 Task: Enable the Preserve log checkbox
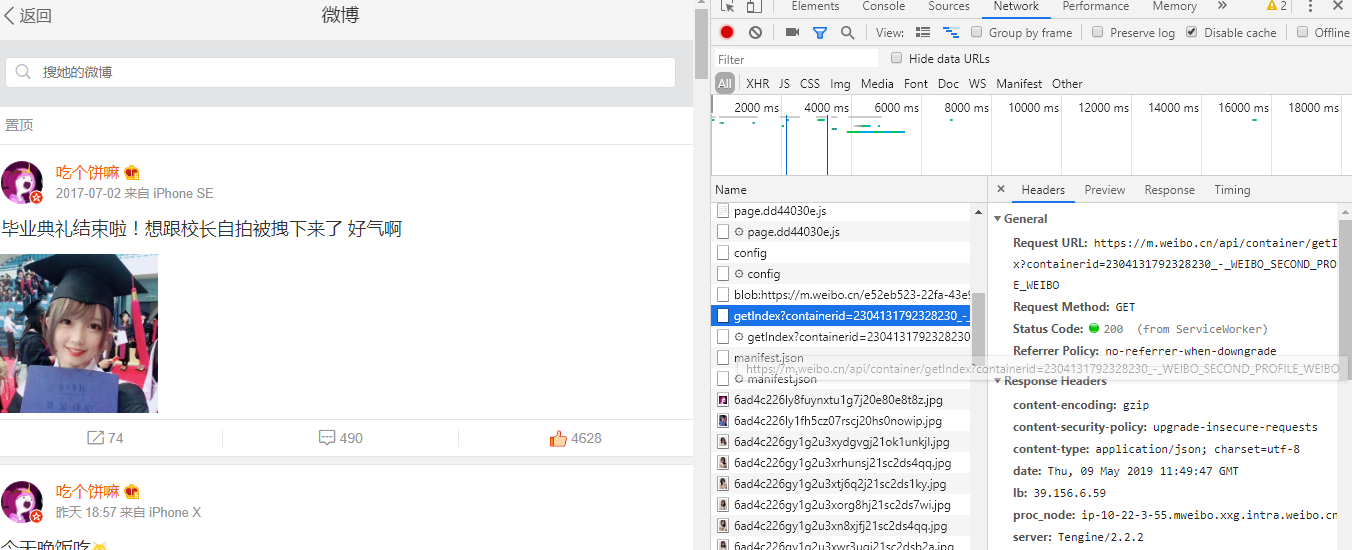(x=1098, y=32)
